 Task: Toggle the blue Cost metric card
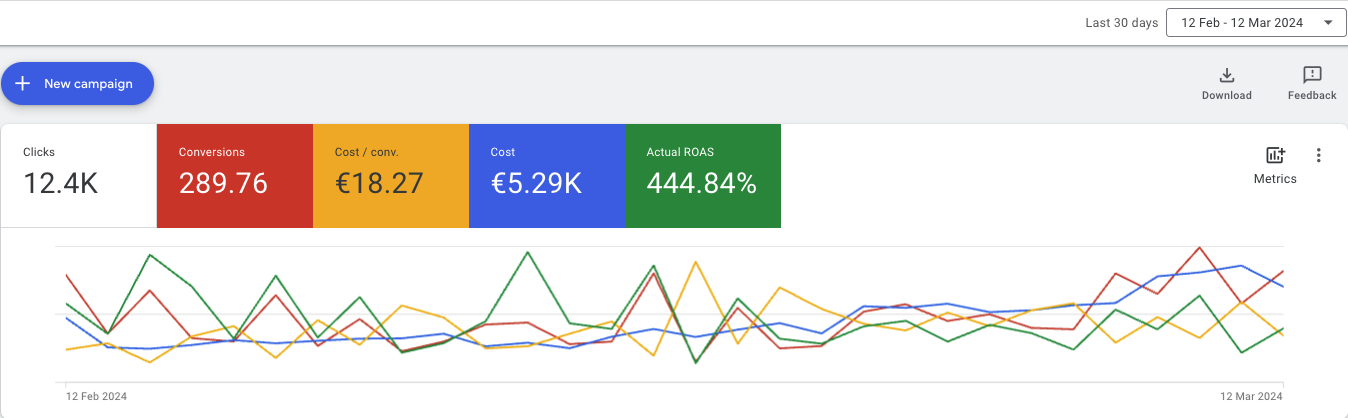546,175
